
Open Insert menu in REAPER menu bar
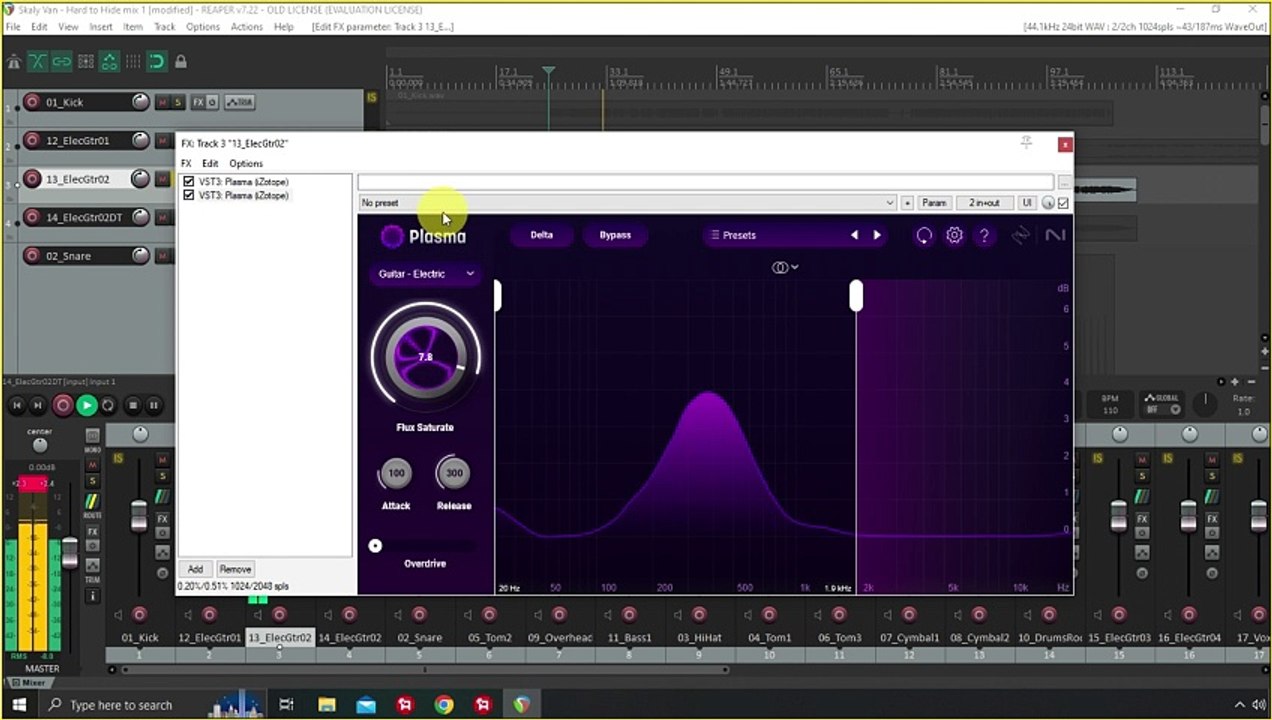pyautogui.click(x=101, y=27)
